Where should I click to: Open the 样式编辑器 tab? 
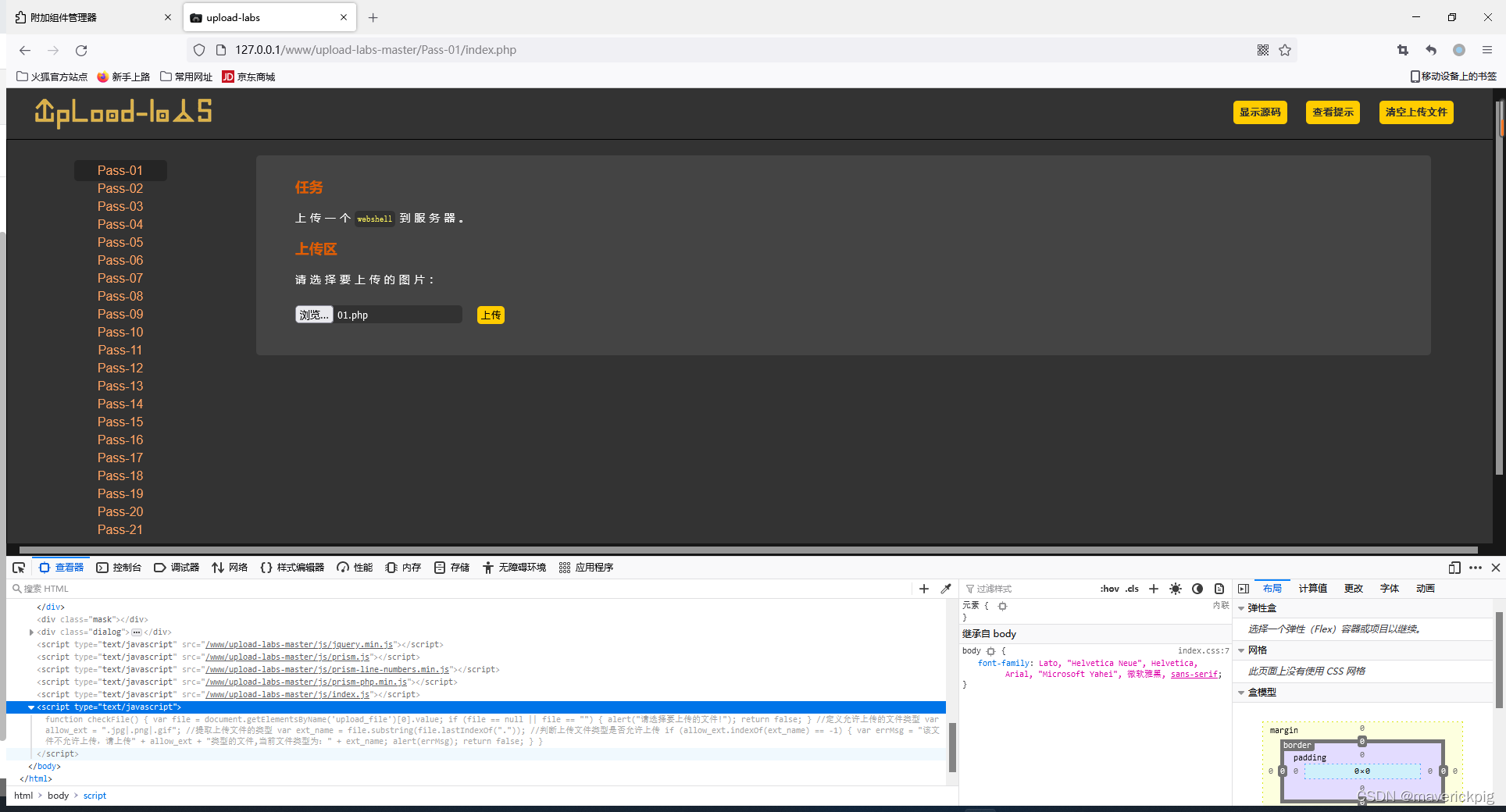coord(292,568)
